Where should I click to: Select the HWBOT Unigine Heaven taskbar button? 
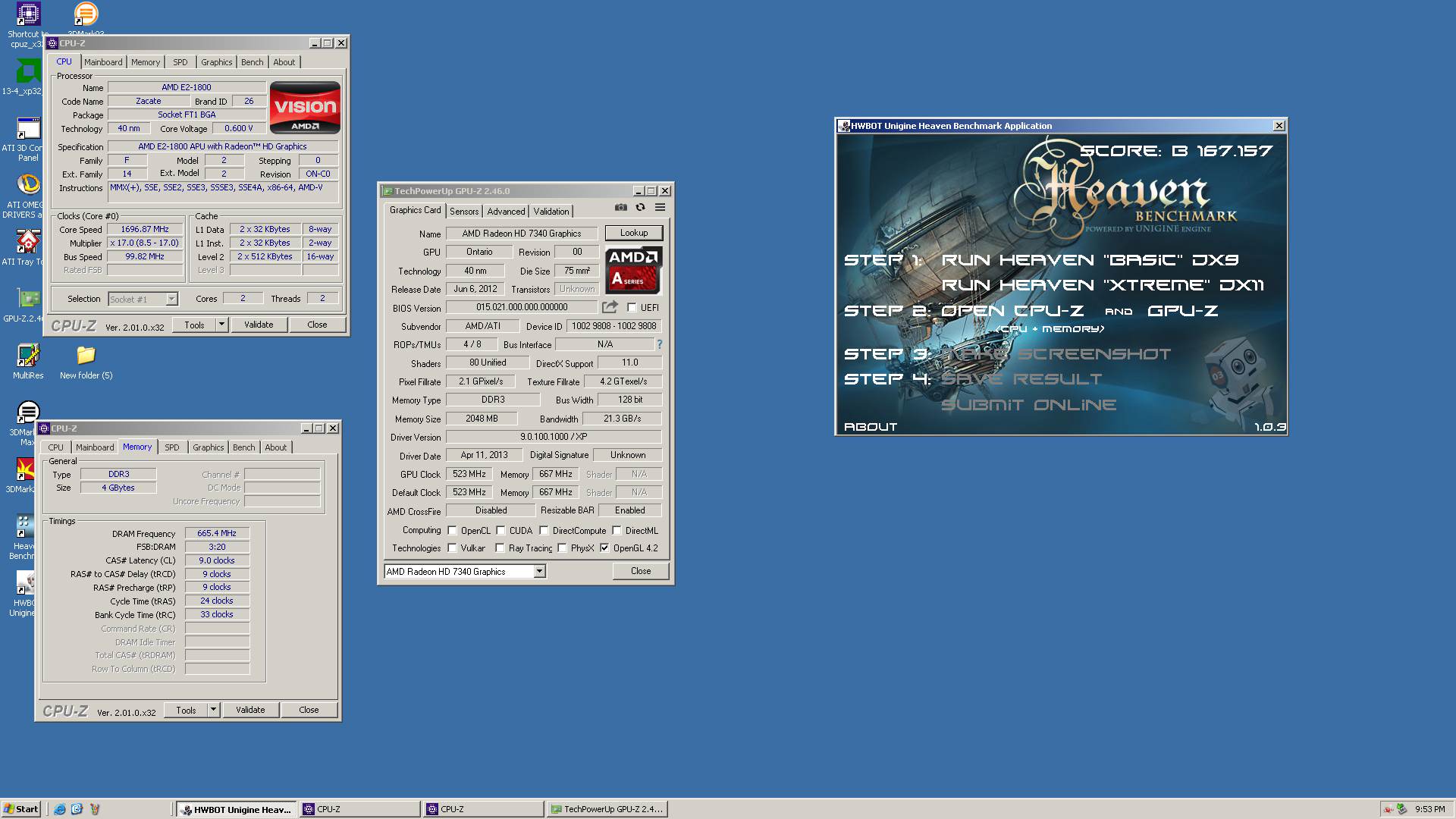coord(237,809)
